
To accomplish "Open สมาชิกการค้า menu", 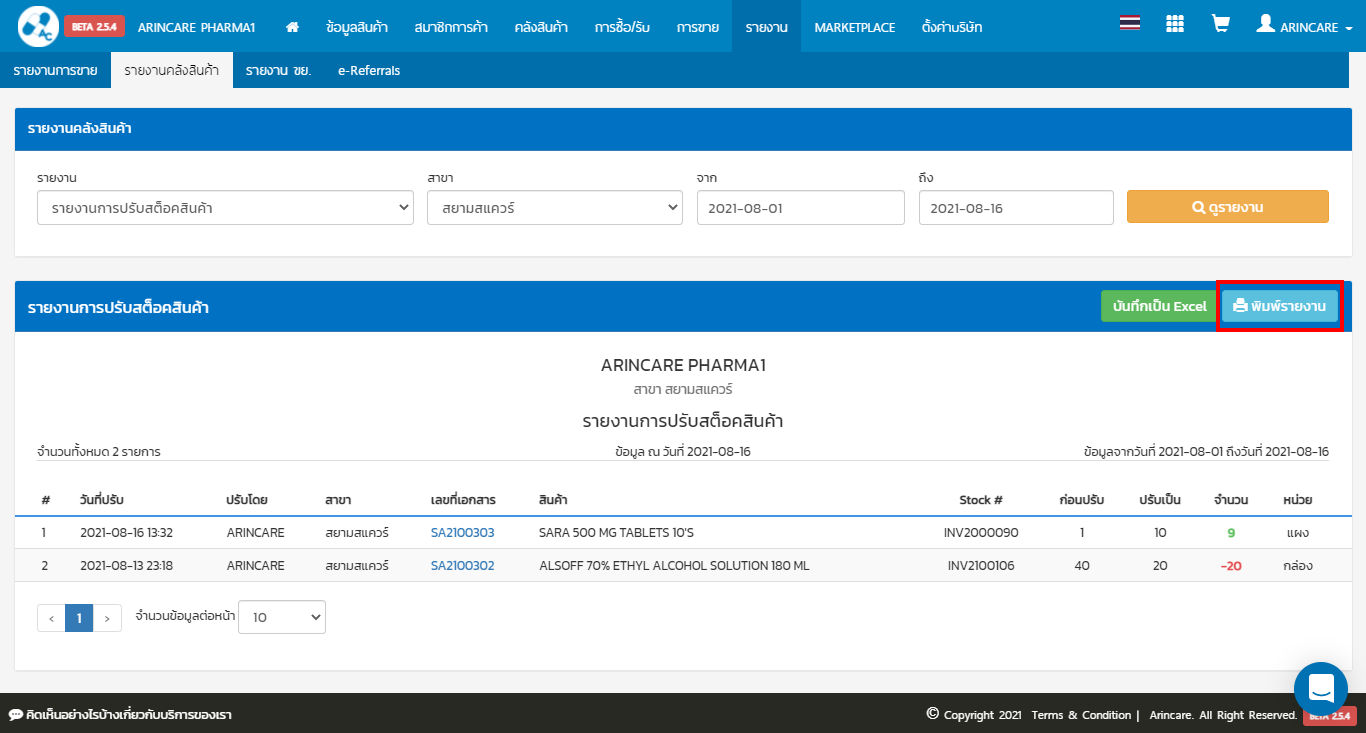I will click(451, 27).
